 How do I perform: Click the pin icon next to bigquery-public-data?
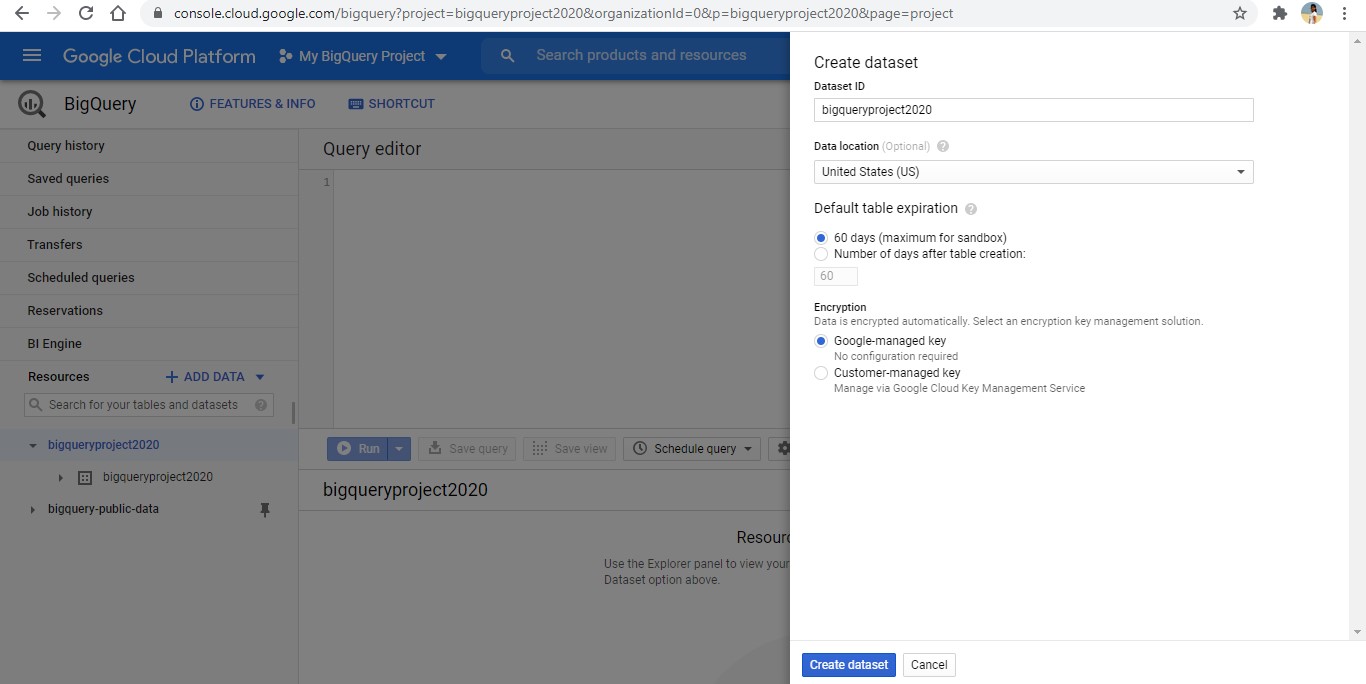265,510
